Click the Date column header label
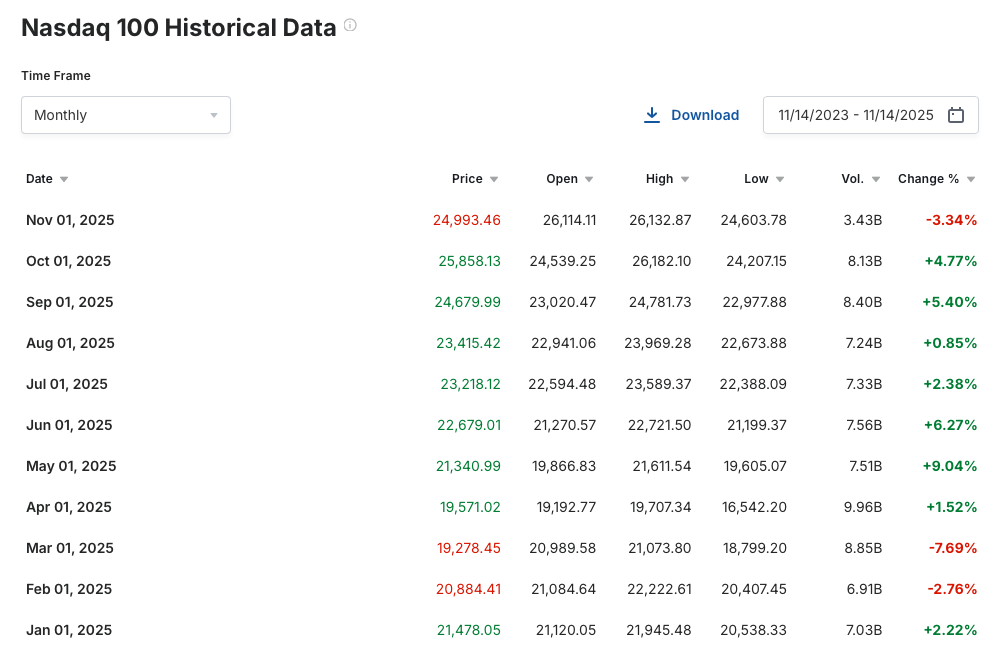Image resolution: width=994 pixels, height=656 pixels. point(39,179)
